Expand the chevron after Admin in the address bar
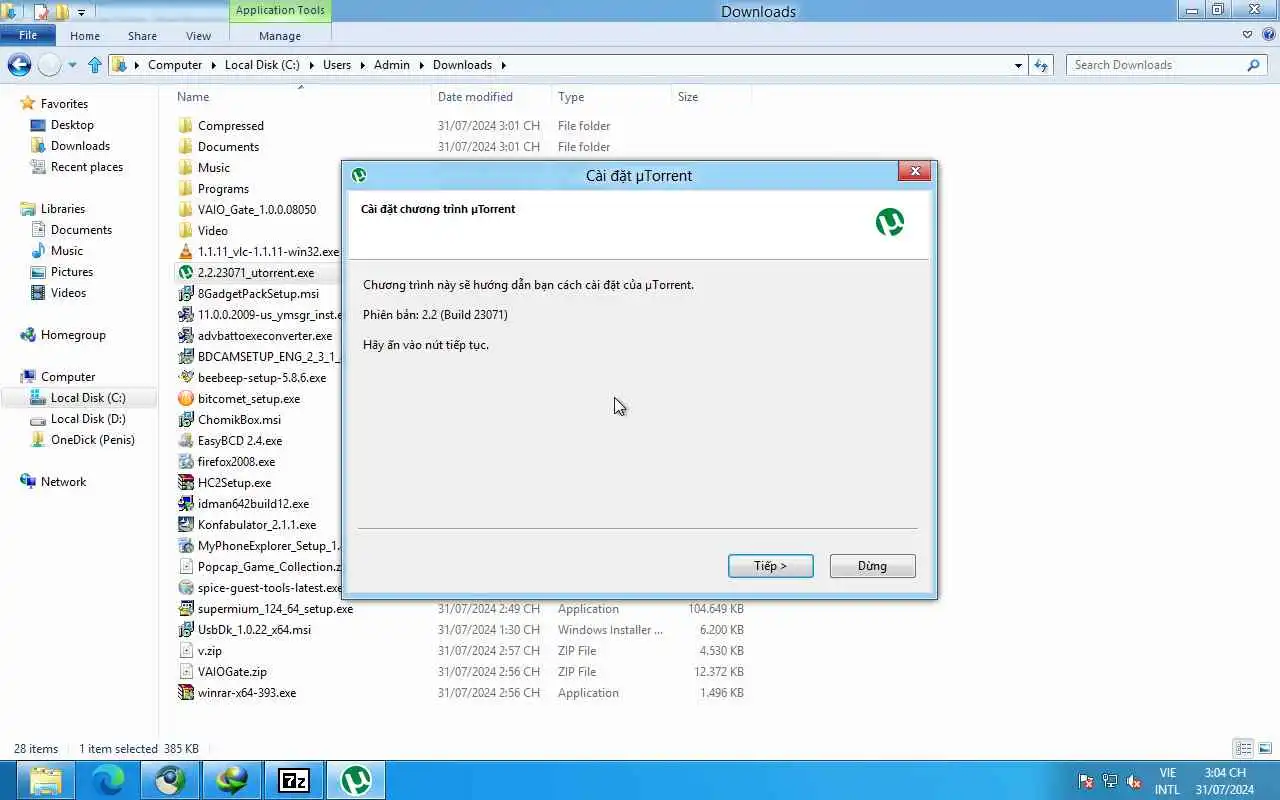Viewport: 1280px width, 800px height. pyautogui.click(x=421, y=65)
